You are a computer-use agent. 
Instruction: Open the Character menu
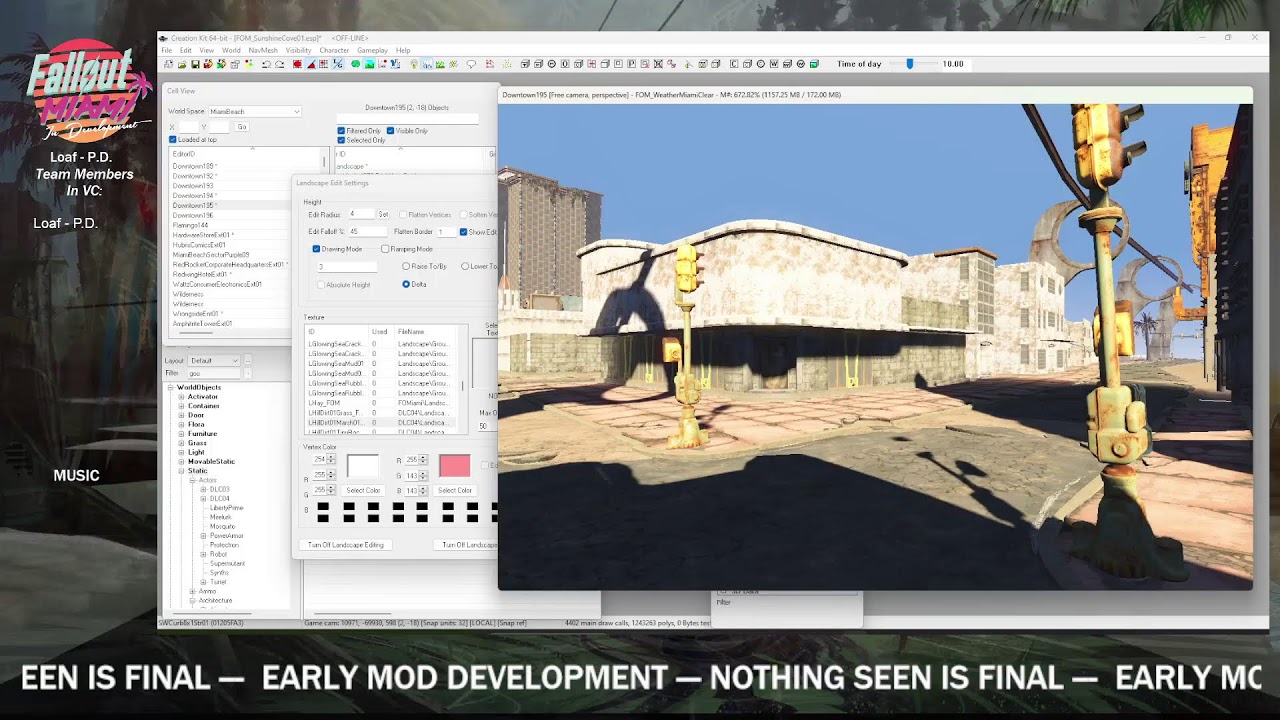tap(334, 50)
